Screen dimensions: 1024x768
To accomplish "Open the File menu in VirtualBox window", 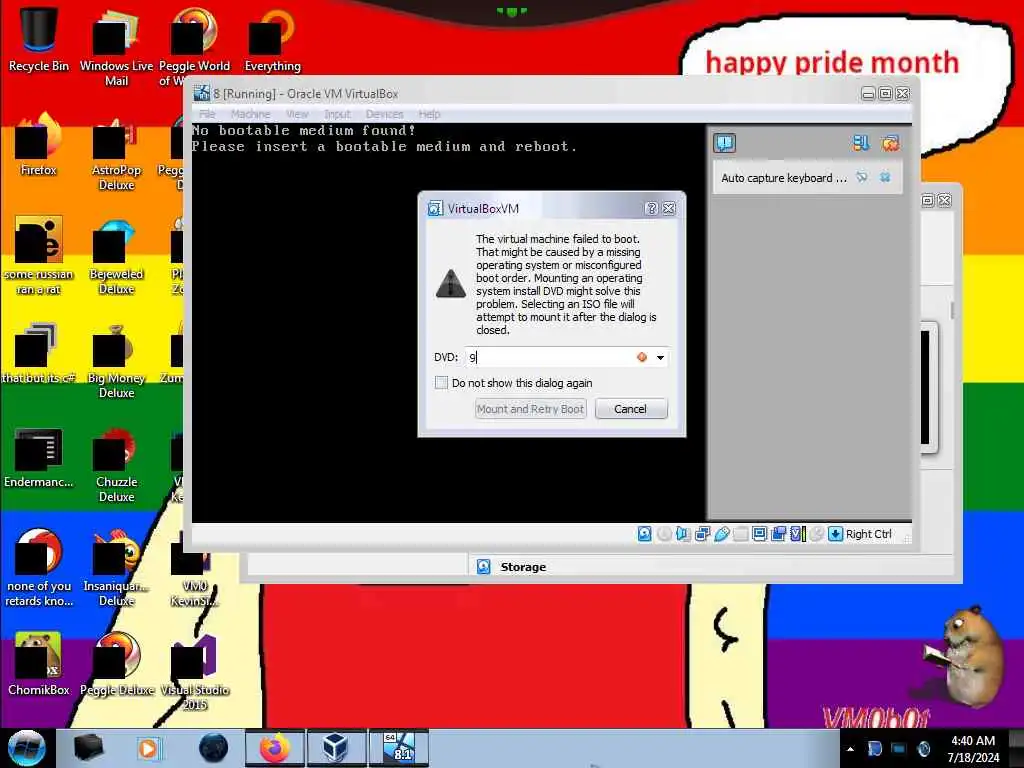I will point(208,114).
